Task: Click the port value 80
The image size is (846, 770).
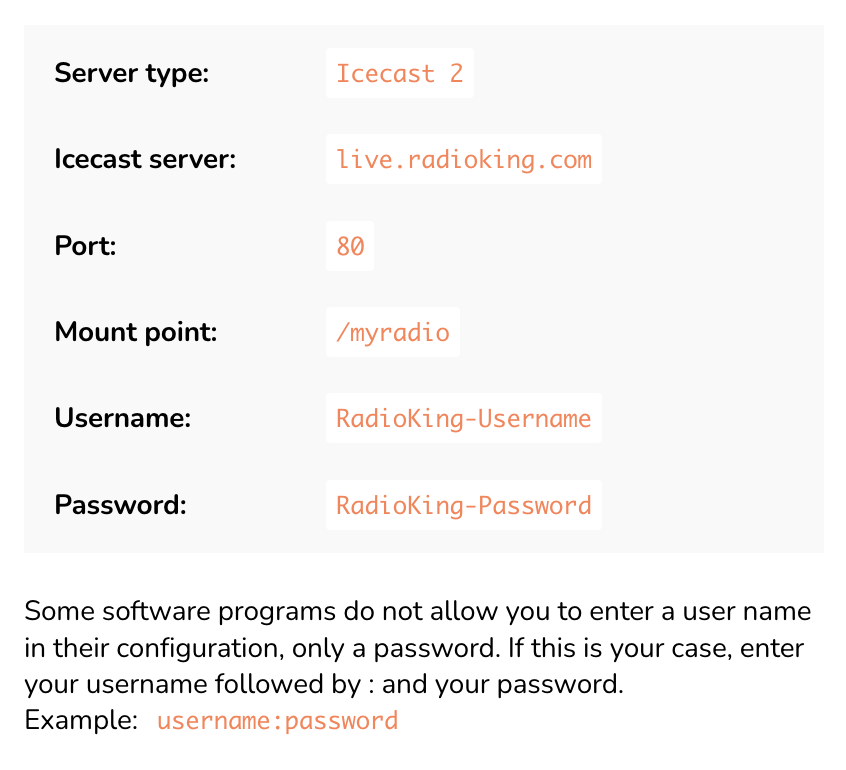Action: (x=350, y=246)
